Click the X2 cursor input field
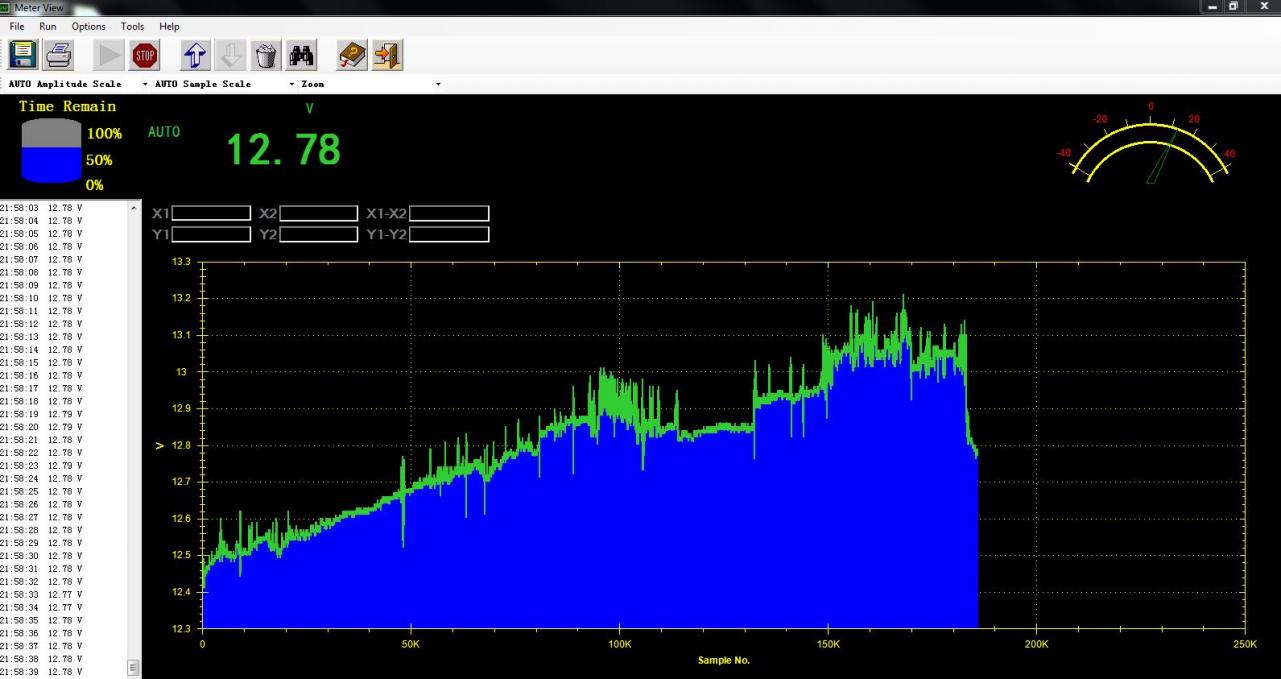Viewport: 1281px width, 679px height. click(319, 213)
